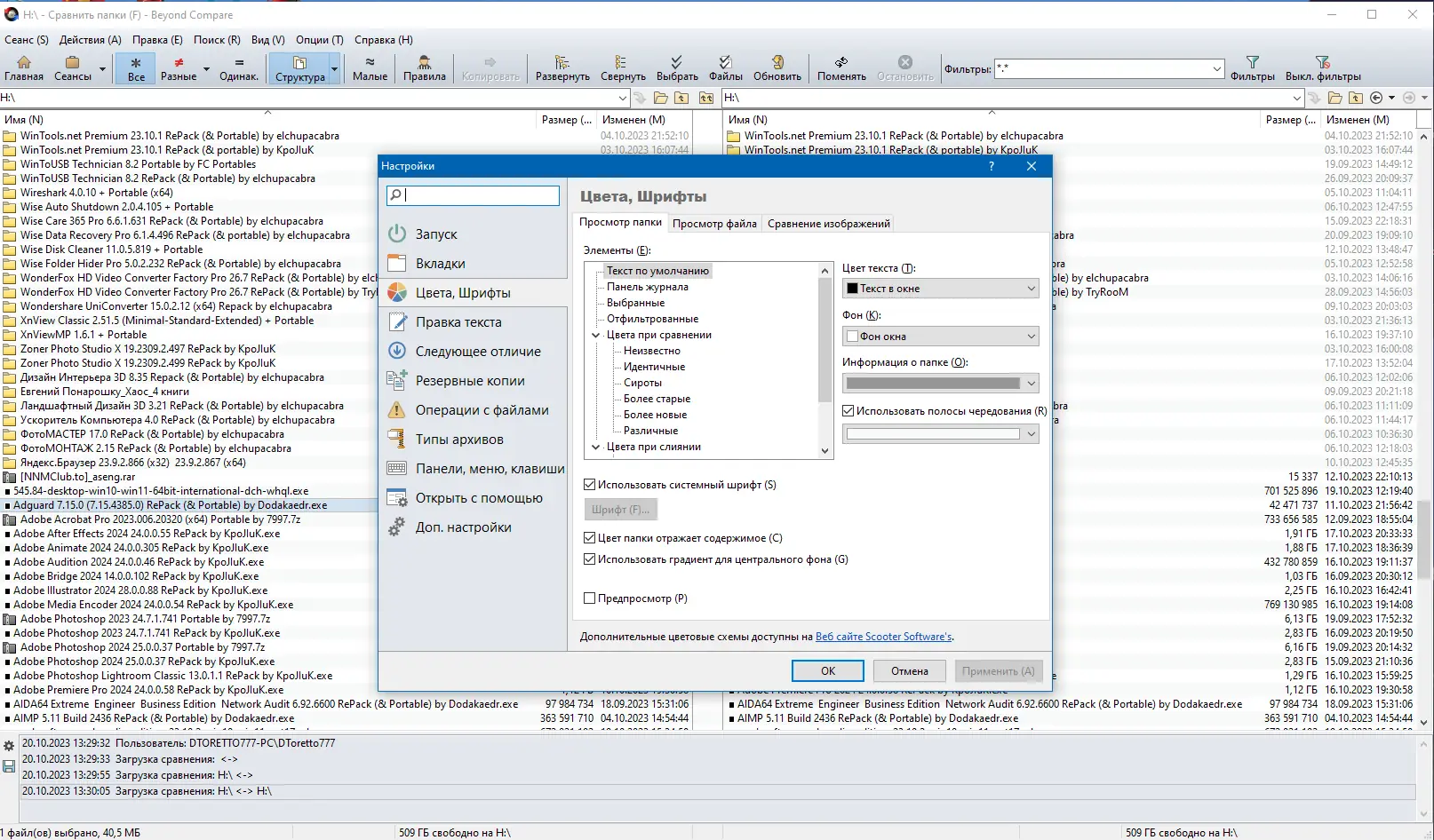1434x840 pixels.
Task: Open the Scooter Software website link
Action: [x=884, y=637]
